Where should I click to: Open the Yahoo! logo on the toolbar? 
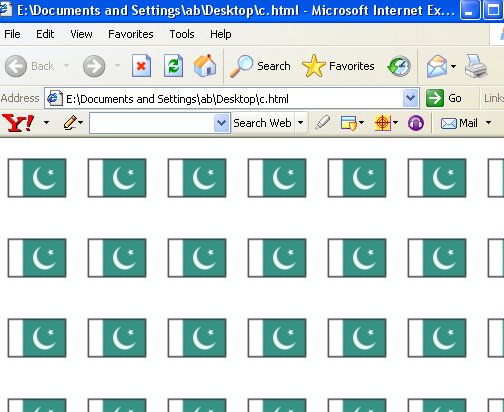pyautogui.click(x=18, y=123)
